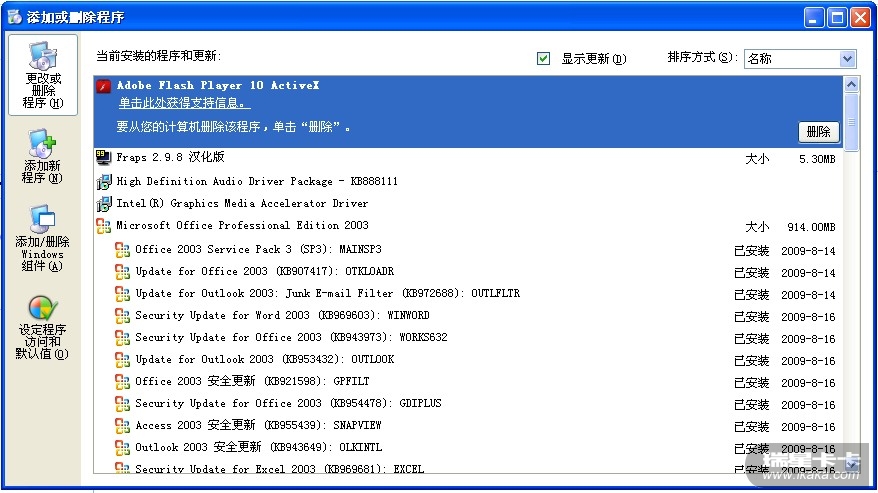The image size is (878, 493).
Task: Click install date 2009-8-14 of MAINSP3 row
Action: pyautogui.click(x=808, y=252)
